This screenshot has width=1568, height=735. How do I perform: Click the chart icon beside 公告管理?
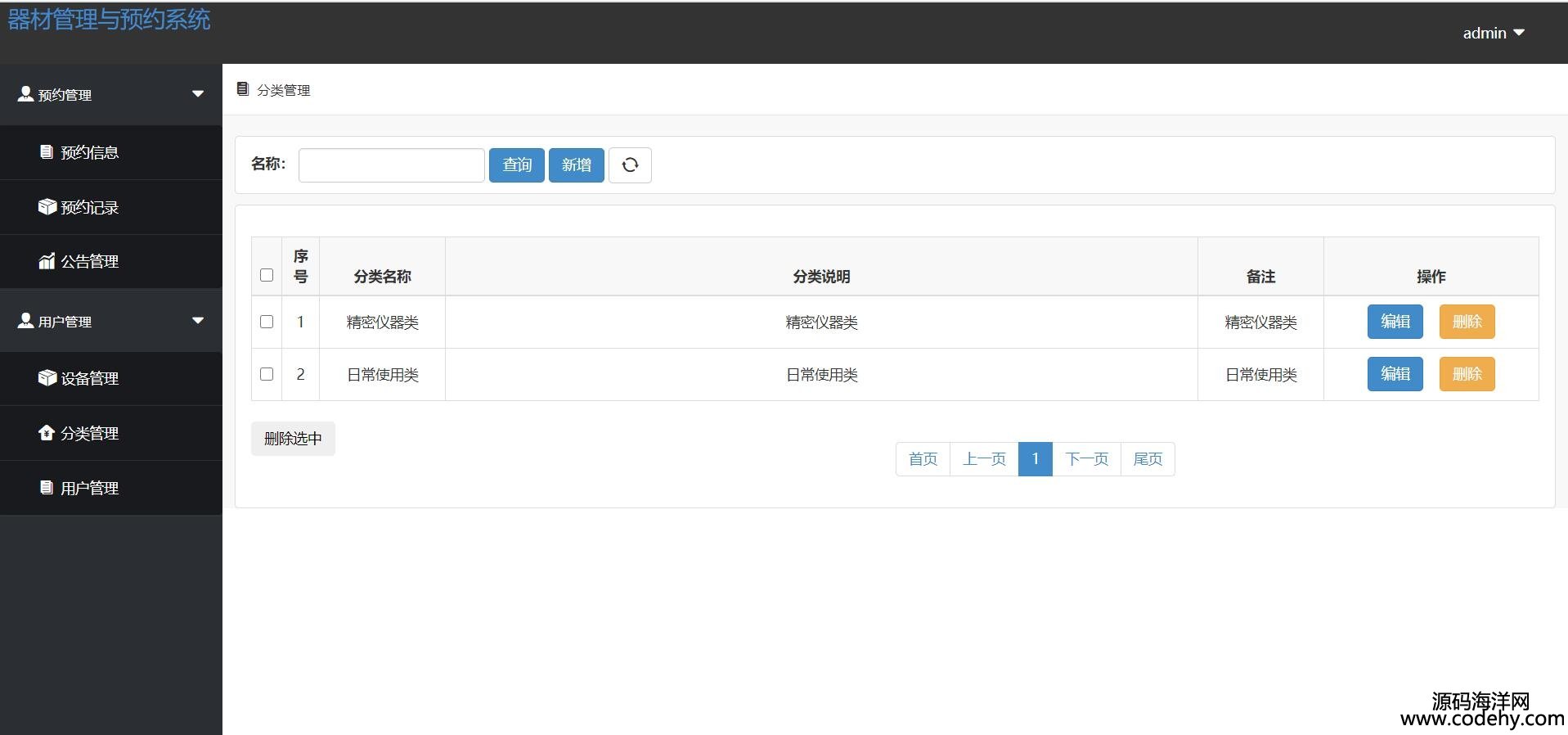click(x=47, y=261)
